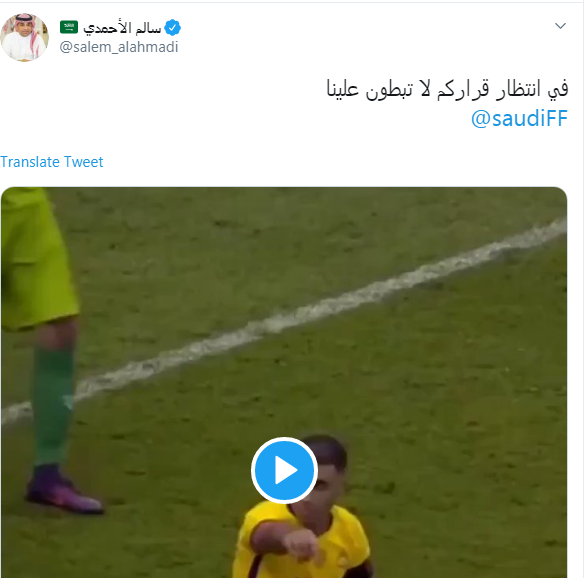This screenshot has width=585, height=578.
Task: Click the lime shorts in video corner
Action: tap(37, 259)
